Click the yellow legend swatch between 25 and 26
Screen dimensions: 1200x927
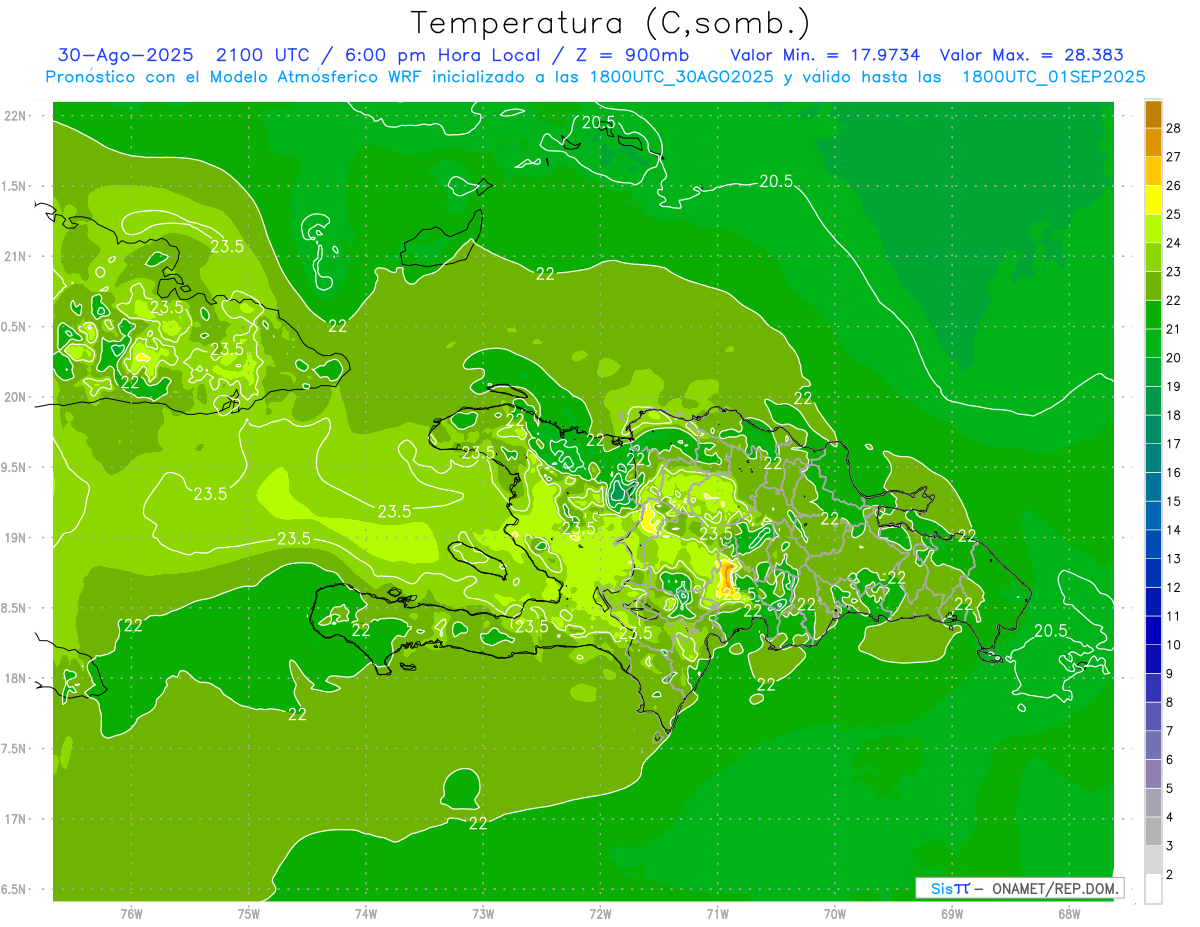(x=1153, y=200)
